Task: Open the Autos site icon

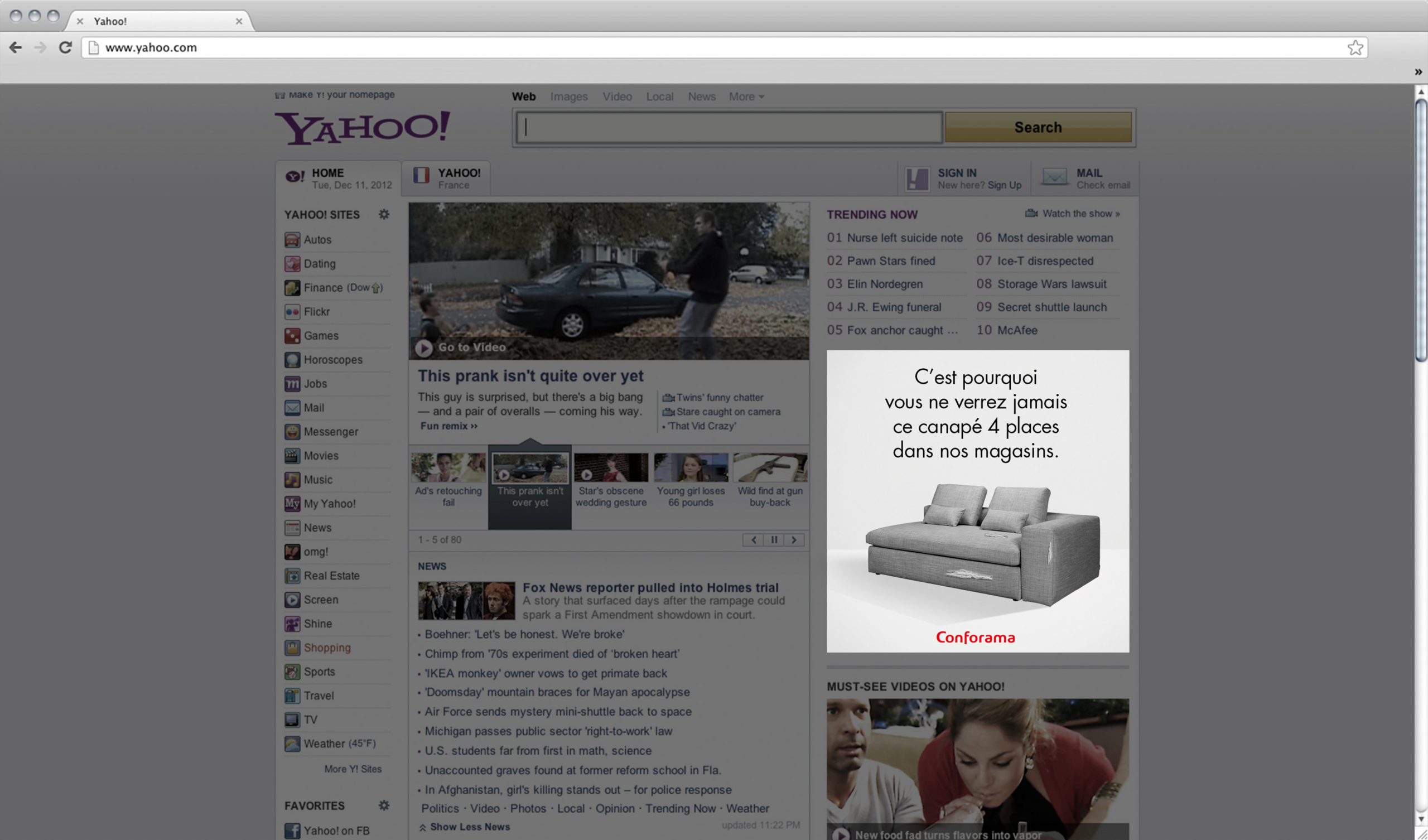Action: pos(292,240)
